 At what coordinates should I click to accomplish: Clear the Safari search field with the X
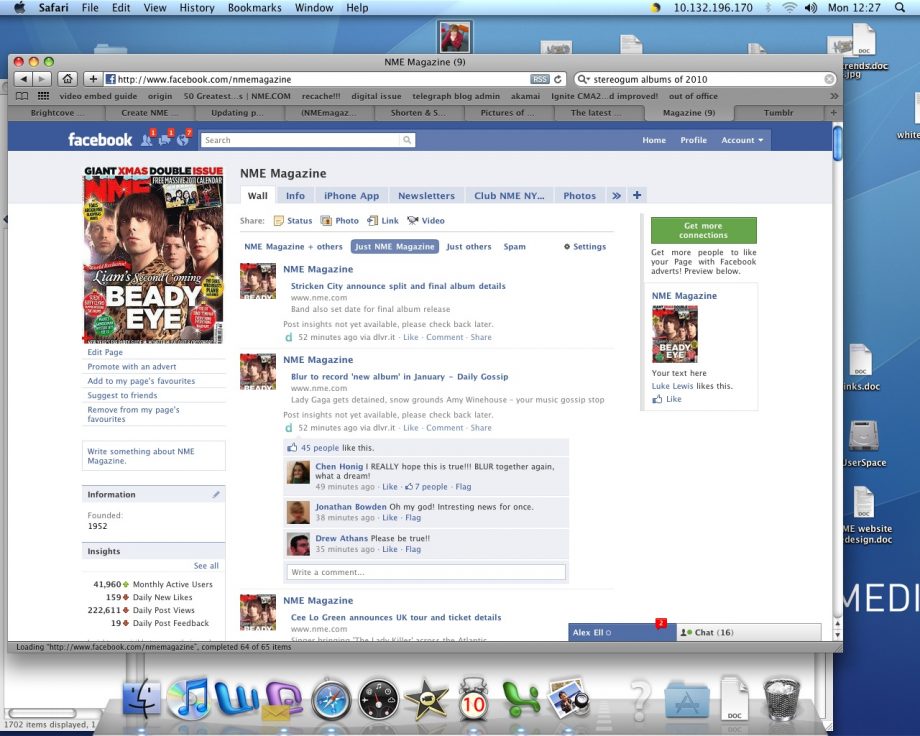point(828,79)
